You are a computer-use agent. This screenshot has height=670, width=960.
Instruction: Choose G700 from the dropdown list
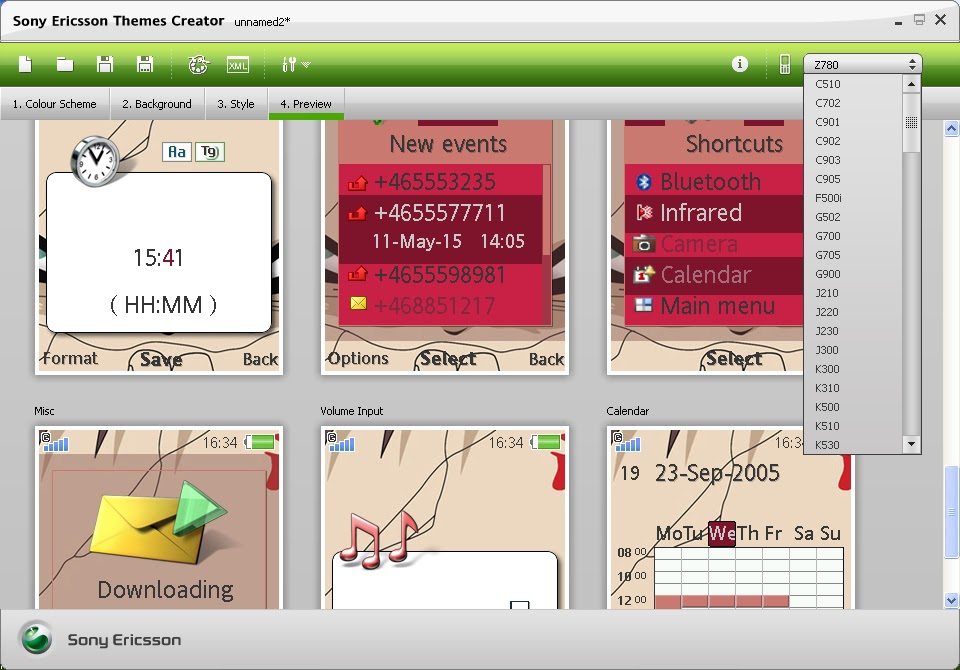(853, 236)
